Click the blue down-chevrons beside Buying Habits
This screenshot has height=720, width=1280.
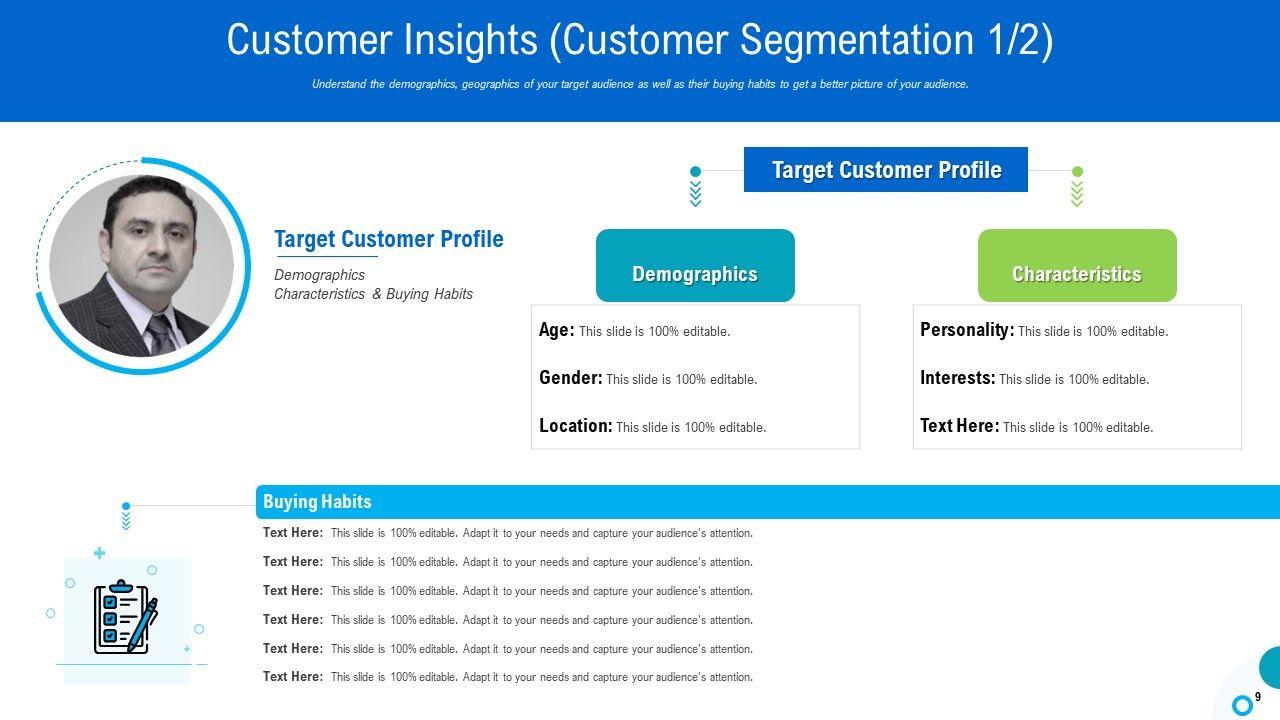(126, 522)
